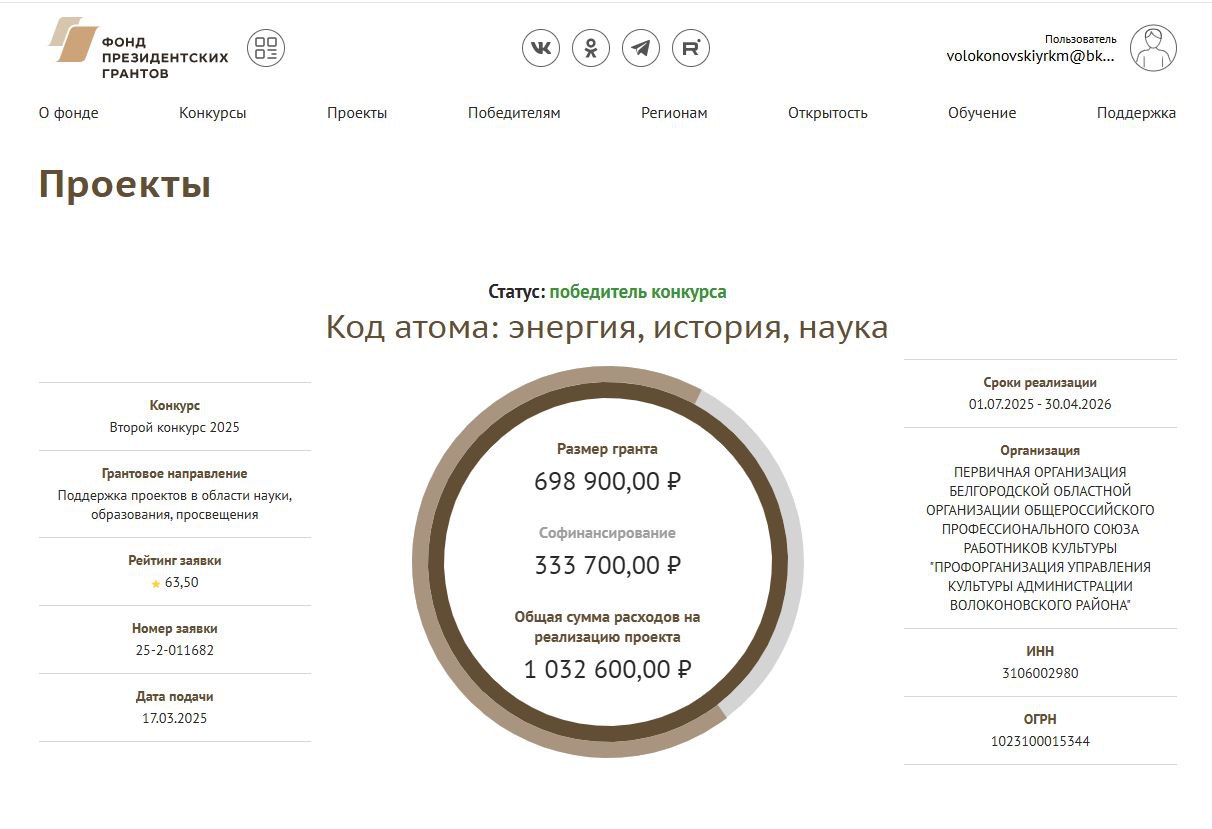Click the user email volokonovskiyrkm@bk...
The image size is (1212, 829).
click(x=1031, y=56)
